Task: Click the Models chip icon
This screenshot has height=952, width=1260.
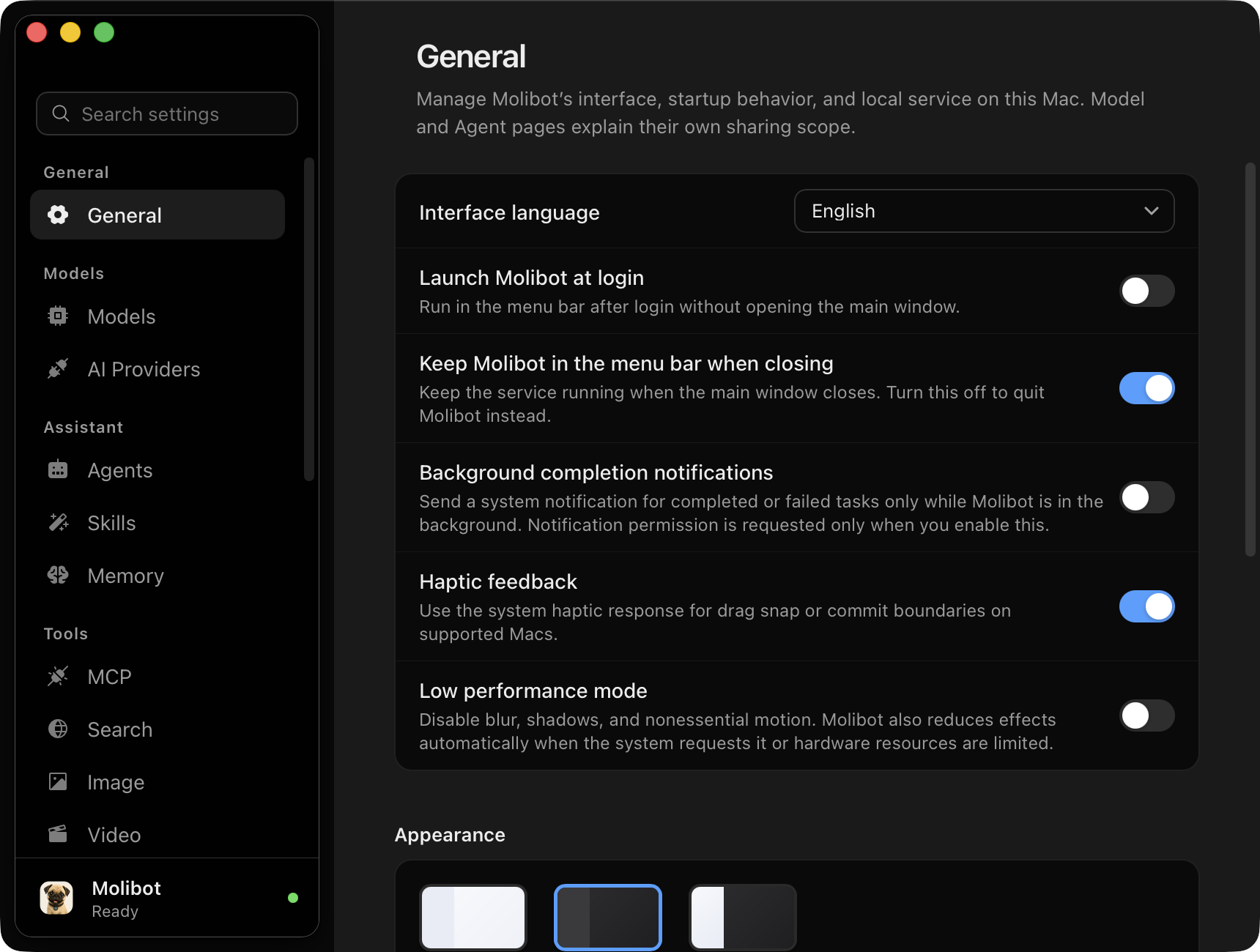Action: 58,316
